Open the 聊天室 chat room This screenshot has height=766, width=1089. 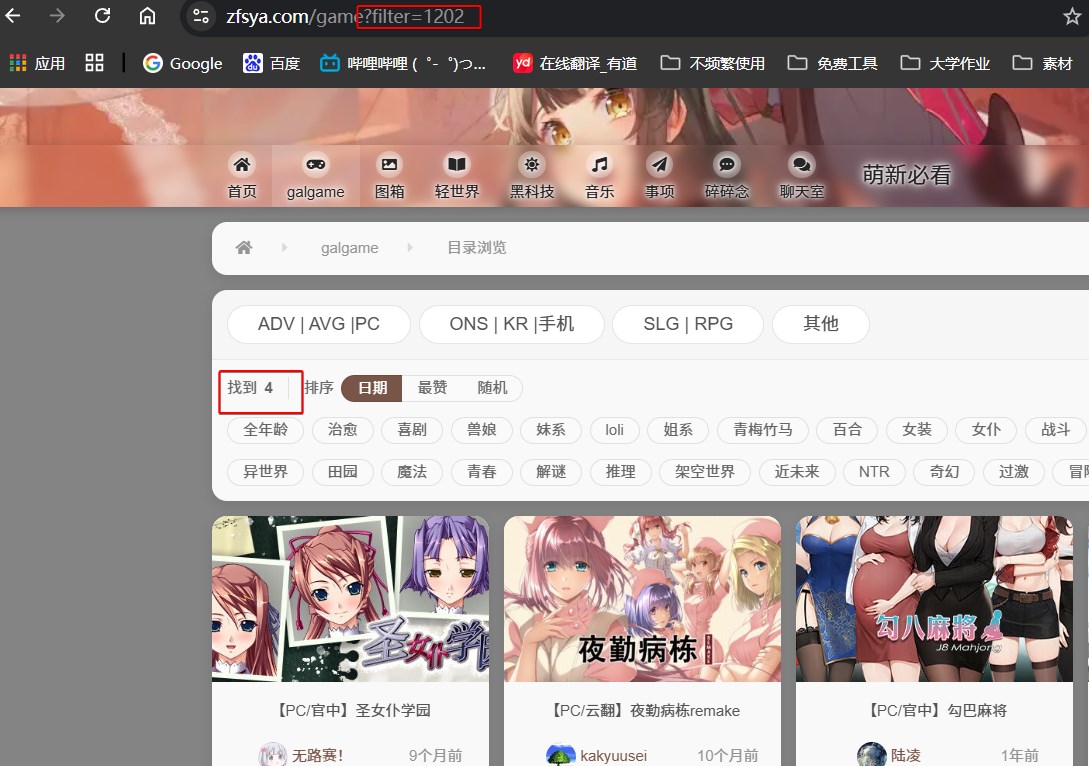pyautogui.click(x=801, y=176)
